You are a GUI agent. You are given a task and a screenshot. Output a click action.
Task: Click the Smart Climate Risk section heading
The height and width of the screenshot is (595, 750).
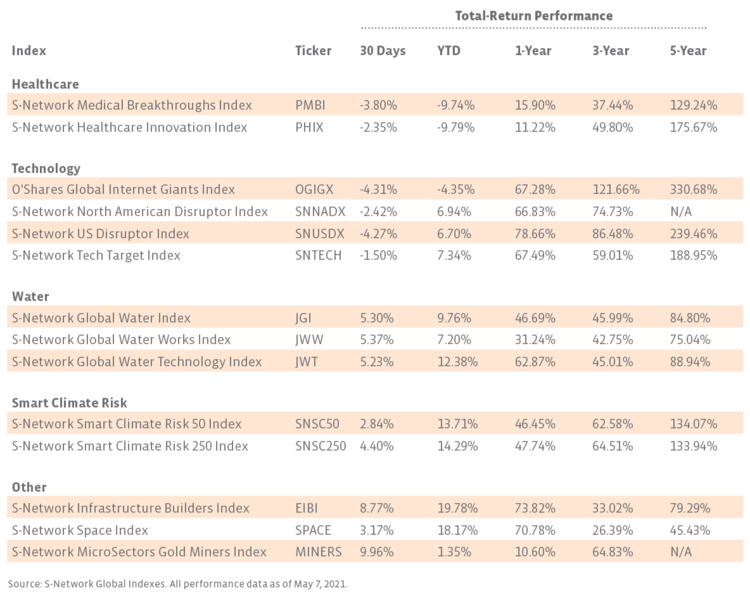click(70, 402)
